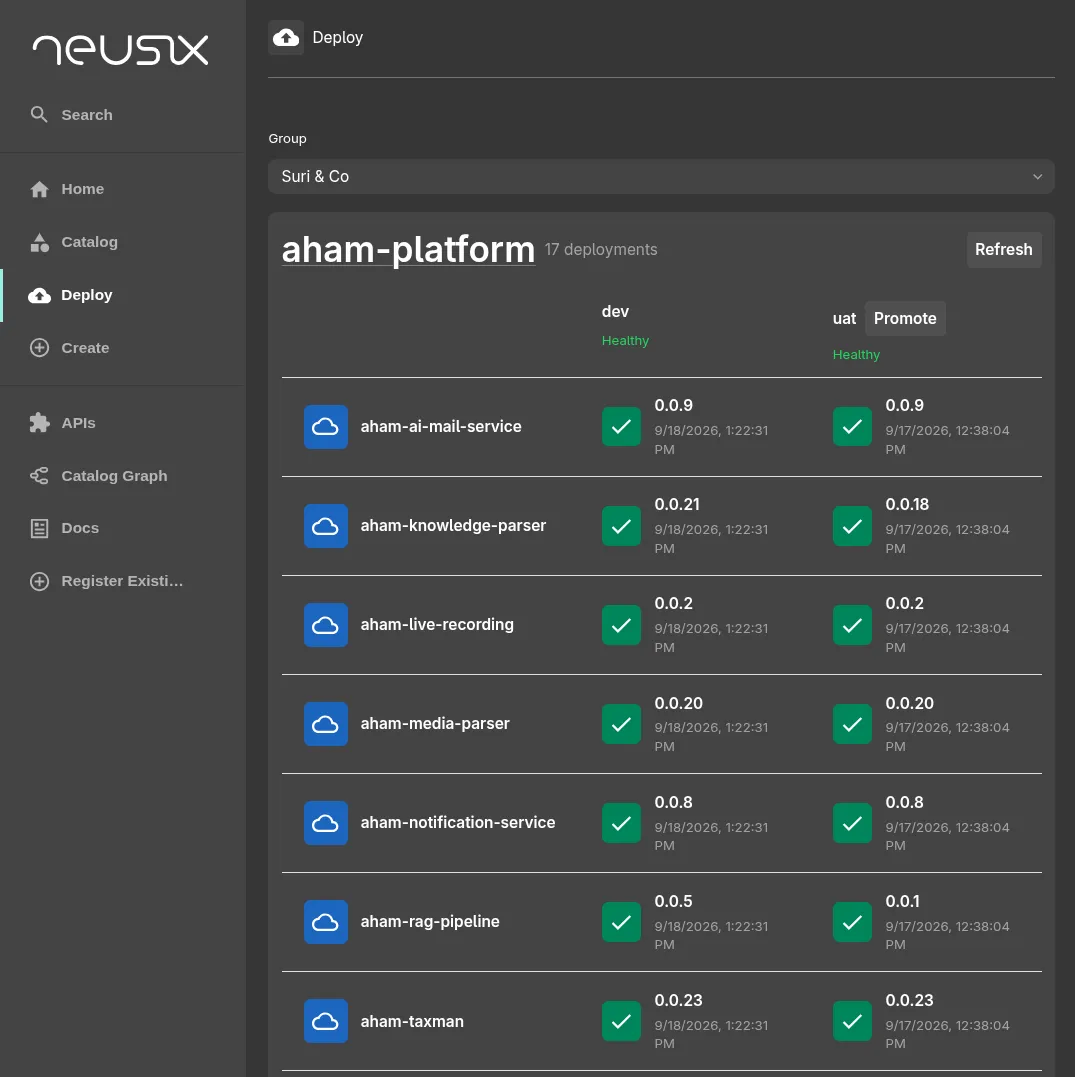Click uat status check for aham-media-parser
Screen dimensions: 1075x1077
pos(852,724)
